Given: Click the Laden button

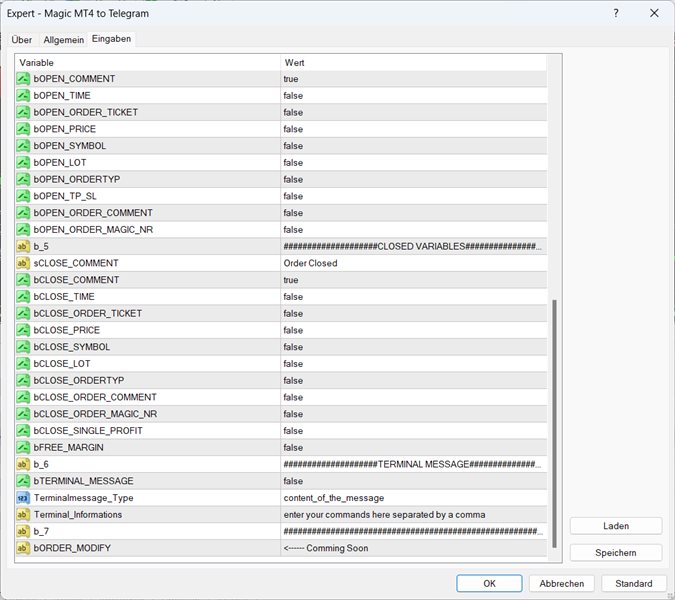Looking at the screenshot, I should tap(616, 526).
